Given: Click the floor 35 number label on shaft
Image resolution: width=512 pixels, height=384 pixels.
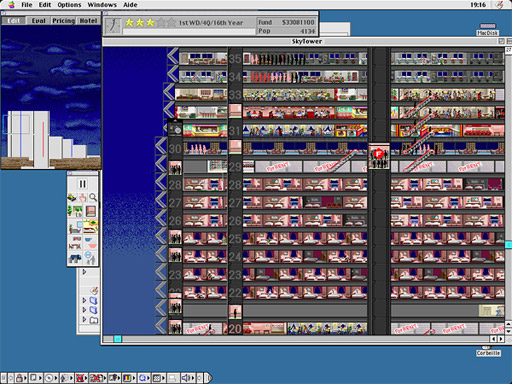Looking at the screenshot, I should (x=235, y=59).
